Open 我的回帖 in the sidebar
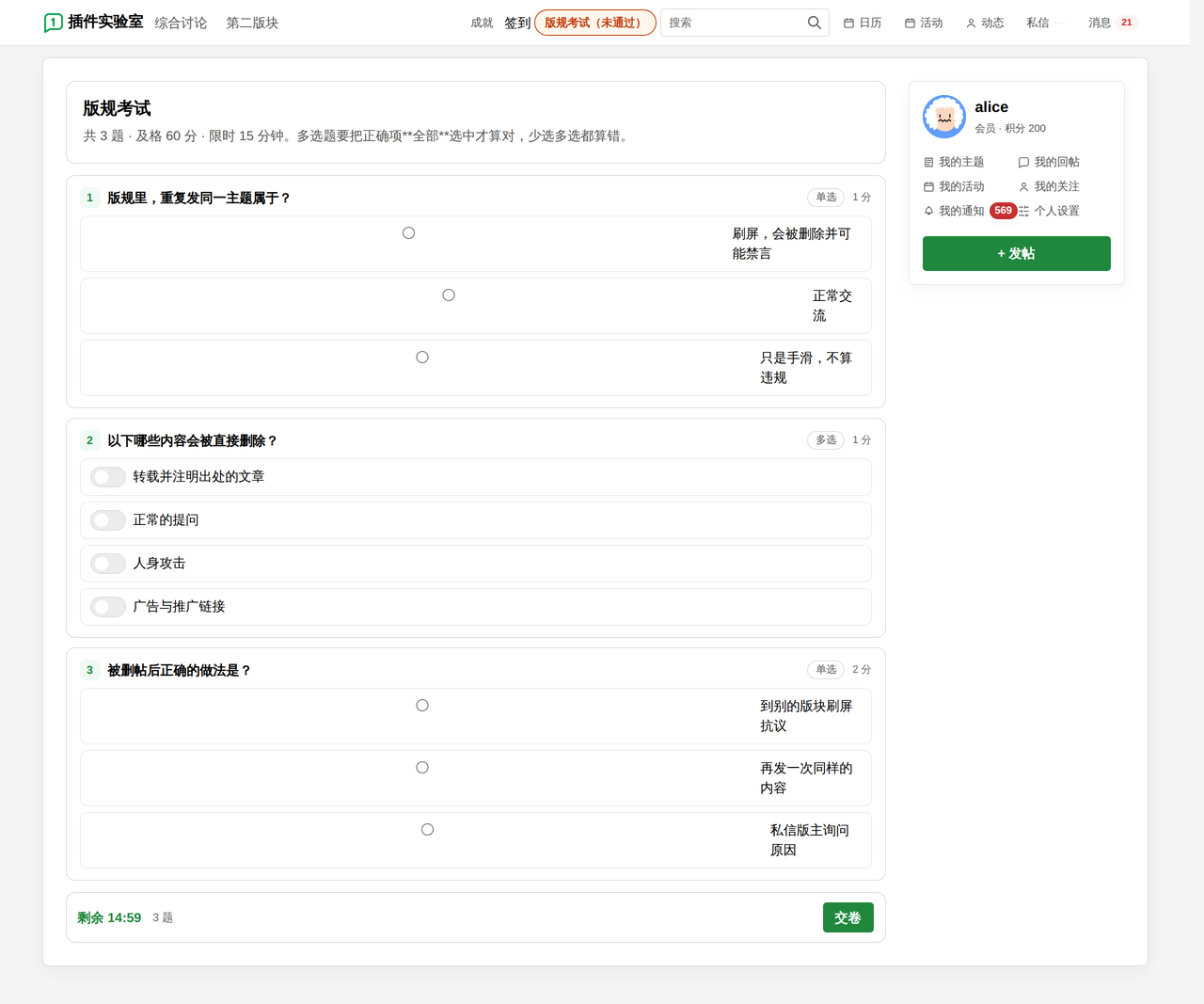Viewport: 1204px width, 1004px height. pyautogui.click(x=1049, y=162)
